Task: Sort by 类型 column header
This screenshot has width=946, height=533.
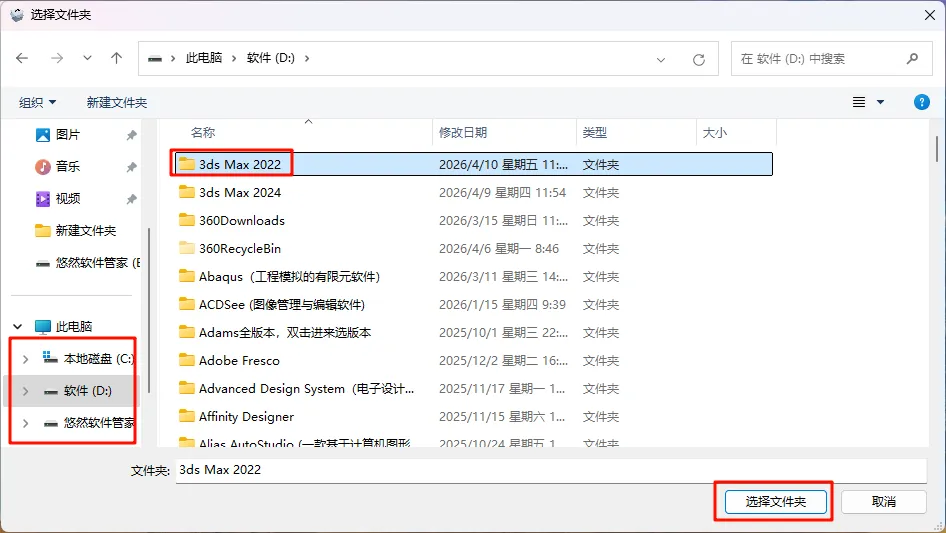Action: click(x=594, y=133)
